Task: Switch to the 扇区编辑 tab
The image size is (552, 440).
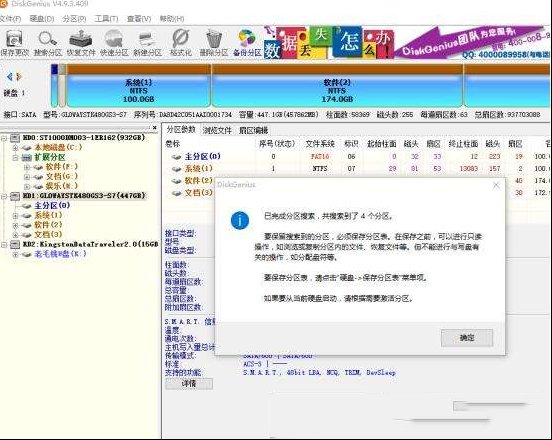Action: (x=253, y=130)
